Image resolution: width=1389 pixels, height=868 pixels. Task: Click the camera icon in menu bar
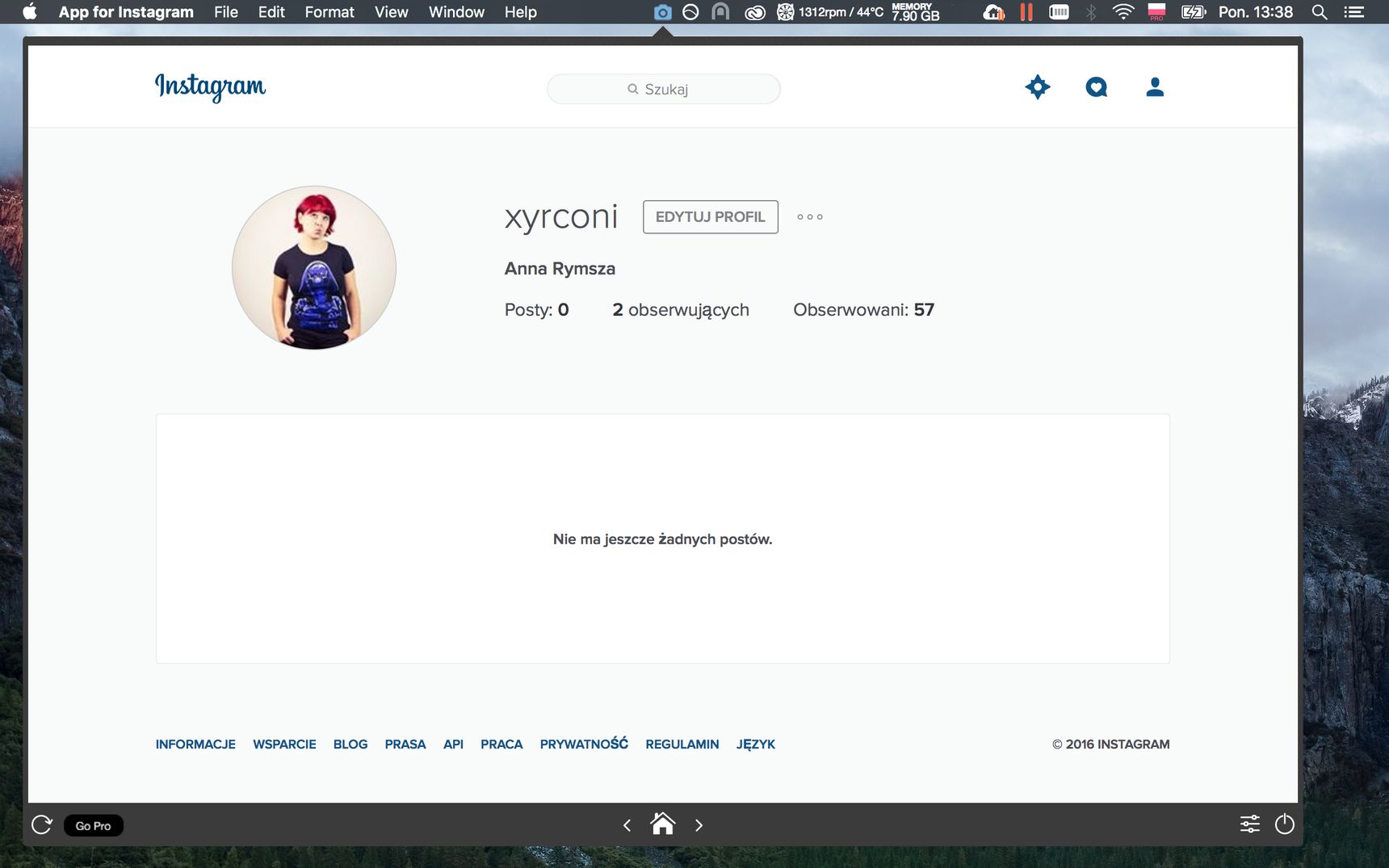point(662,12)
